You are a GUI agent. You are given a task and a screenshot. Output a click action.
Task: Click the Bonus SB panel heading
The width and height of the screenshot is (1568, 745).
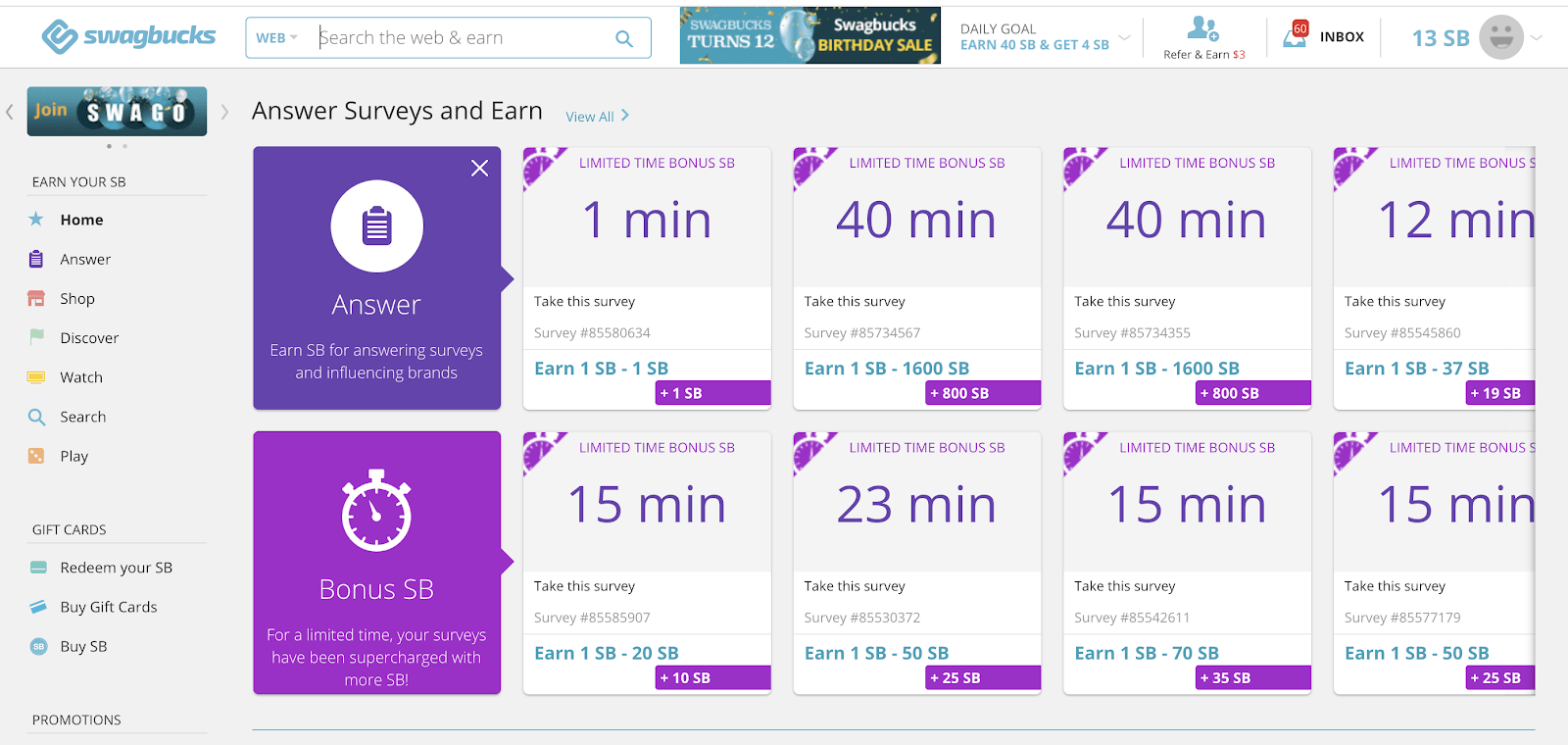pos(376,589)
